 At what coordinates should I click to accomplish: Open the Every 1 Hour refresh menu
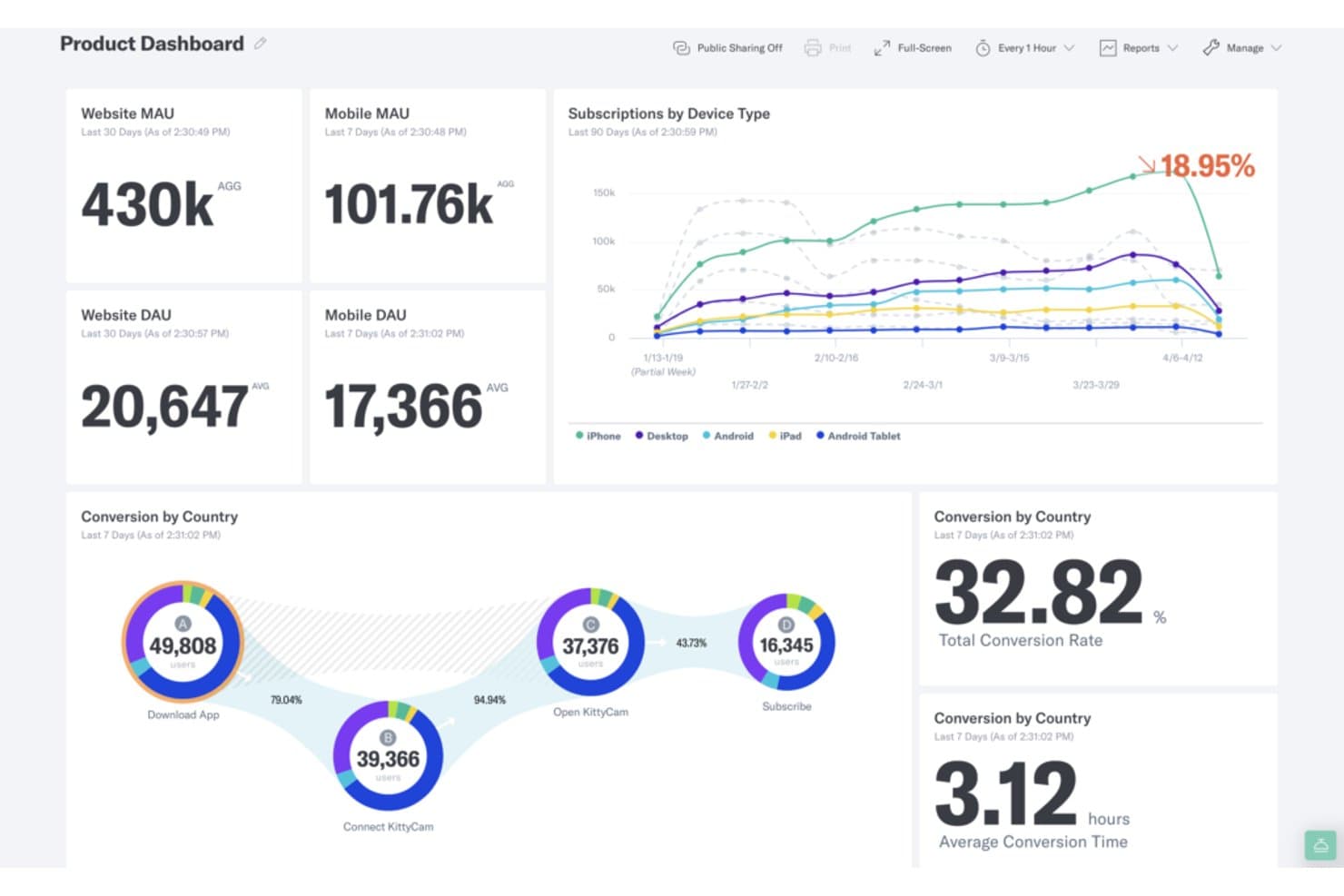tap(1025, 48)
